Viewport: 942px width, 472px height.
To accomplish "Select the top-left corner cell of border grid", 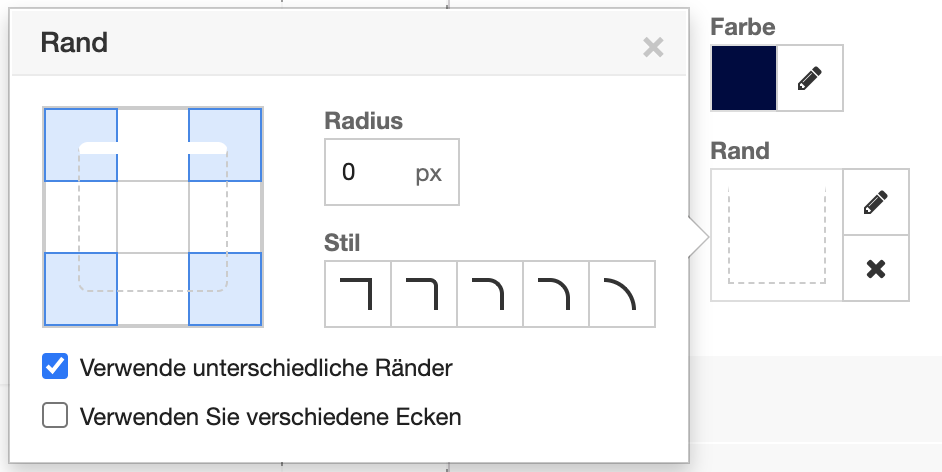I will (x=81, y=144).
